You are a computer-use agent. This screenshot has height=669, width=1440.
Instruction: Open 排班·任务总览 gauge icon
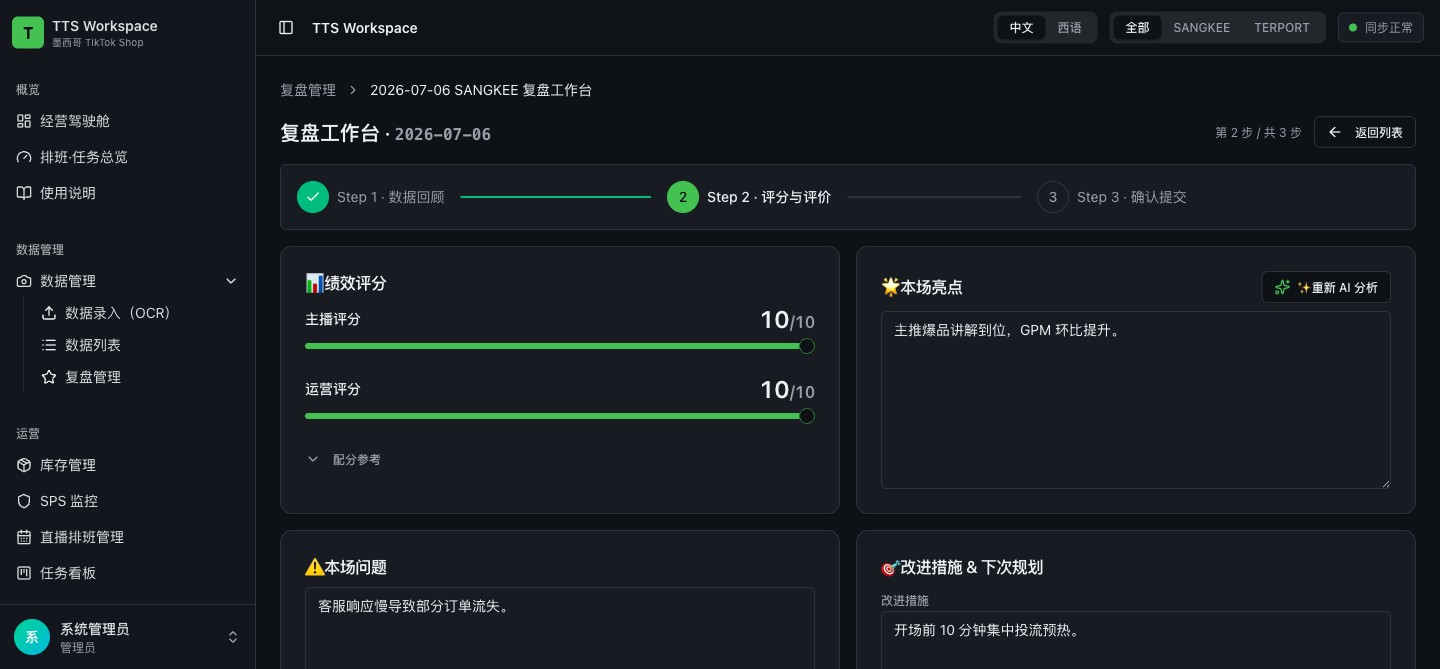point(24,157)
